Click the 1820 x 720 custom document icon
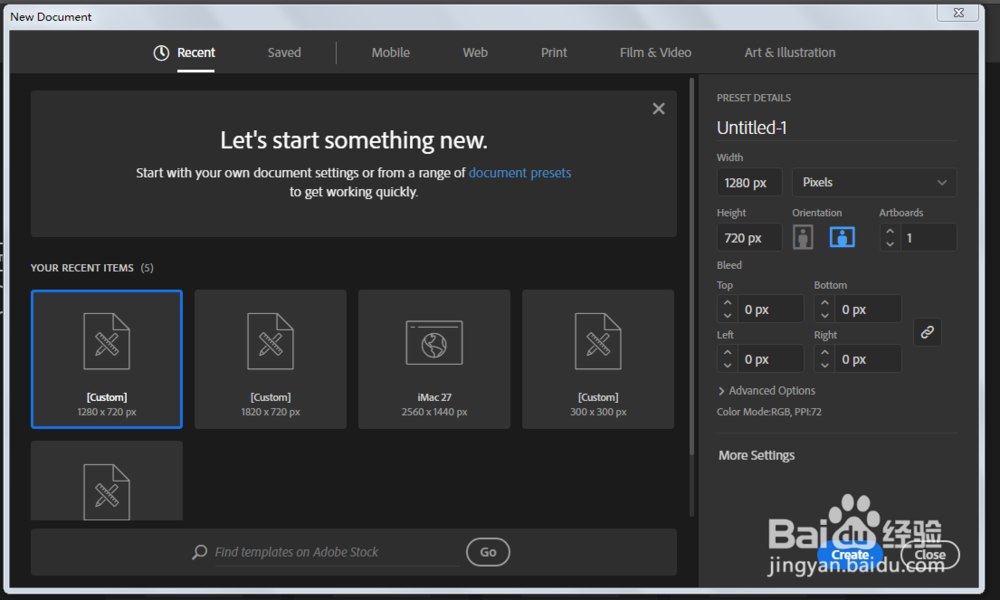1000x600 pixels. tap(270, 341)
